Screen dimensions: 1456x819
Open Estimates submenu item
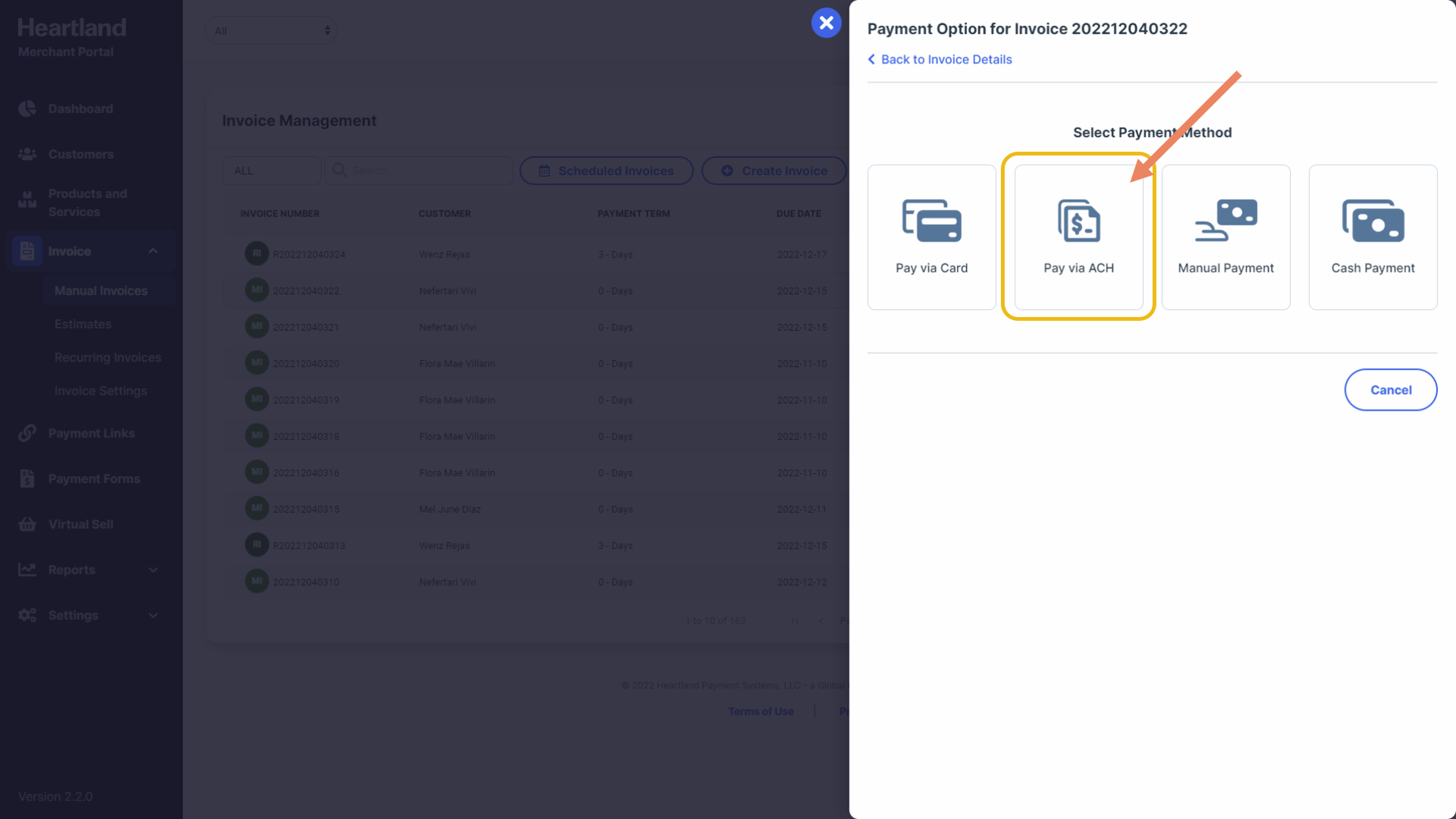(x=83, y=324)
